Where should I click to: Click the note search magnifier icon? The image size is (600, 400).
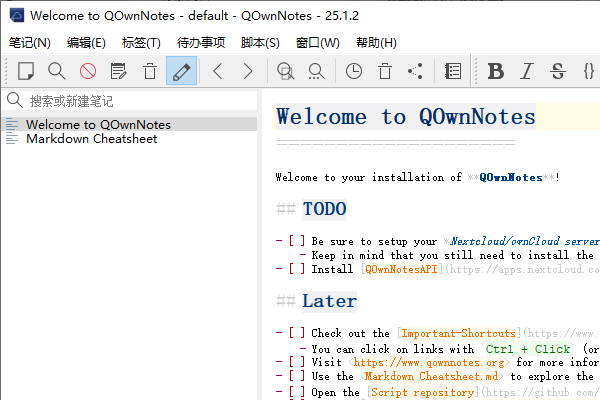pyautogui.click(x=15, y=100)
